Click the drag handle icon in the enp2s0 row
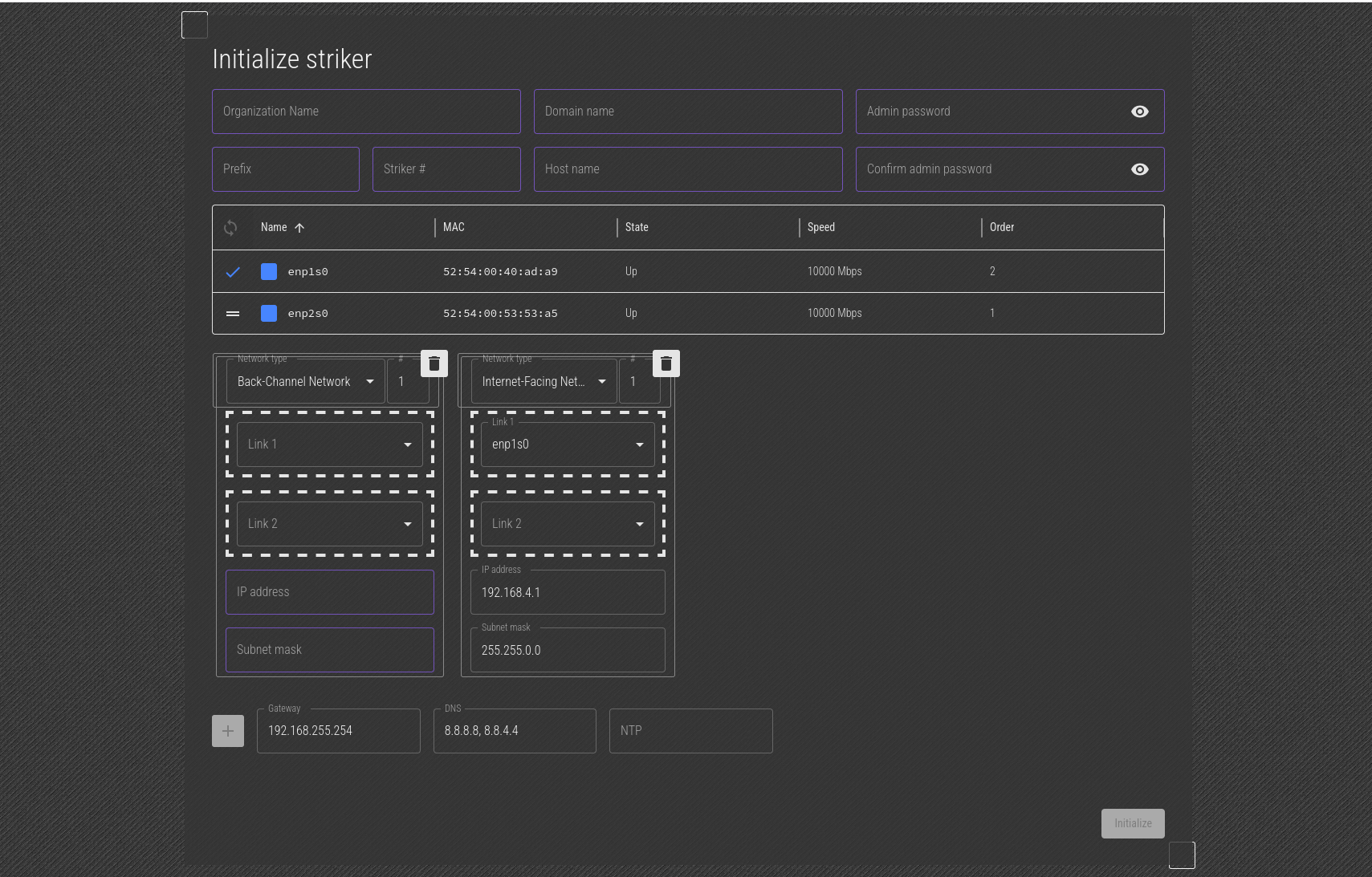Screen dimensions: 1372x877 (233, 314)
